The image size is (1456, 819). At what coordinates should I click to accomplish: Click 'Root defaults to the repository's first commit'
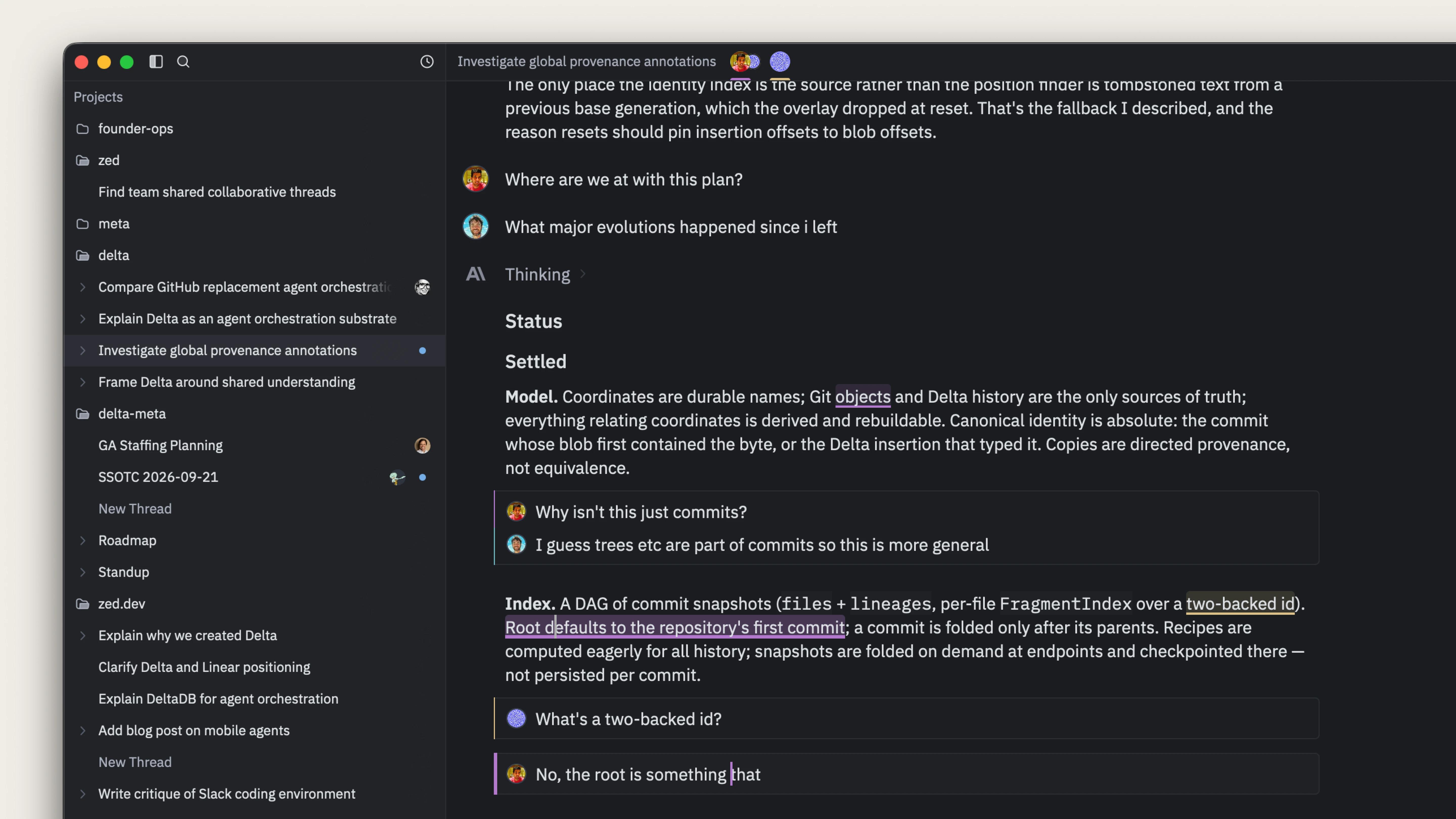click(x=675, y=627)
